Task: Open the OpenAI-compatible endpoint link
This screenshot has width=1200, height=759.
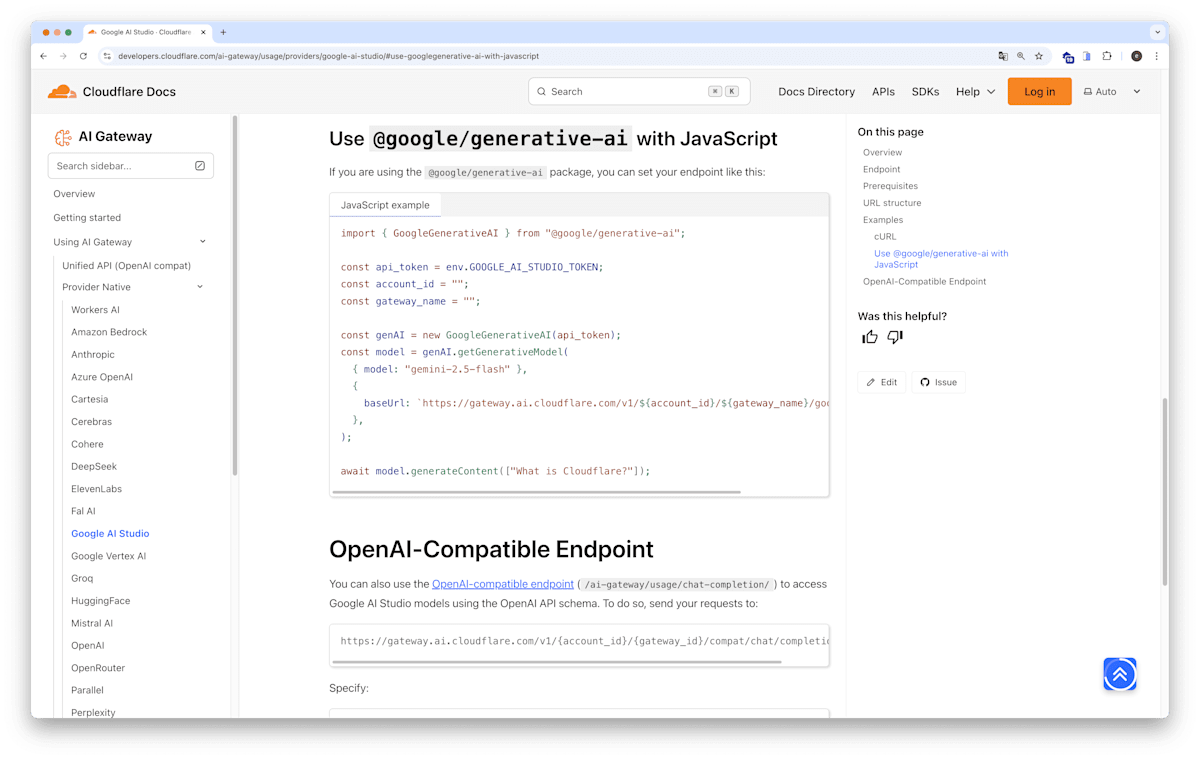Action: click(503, 584)
